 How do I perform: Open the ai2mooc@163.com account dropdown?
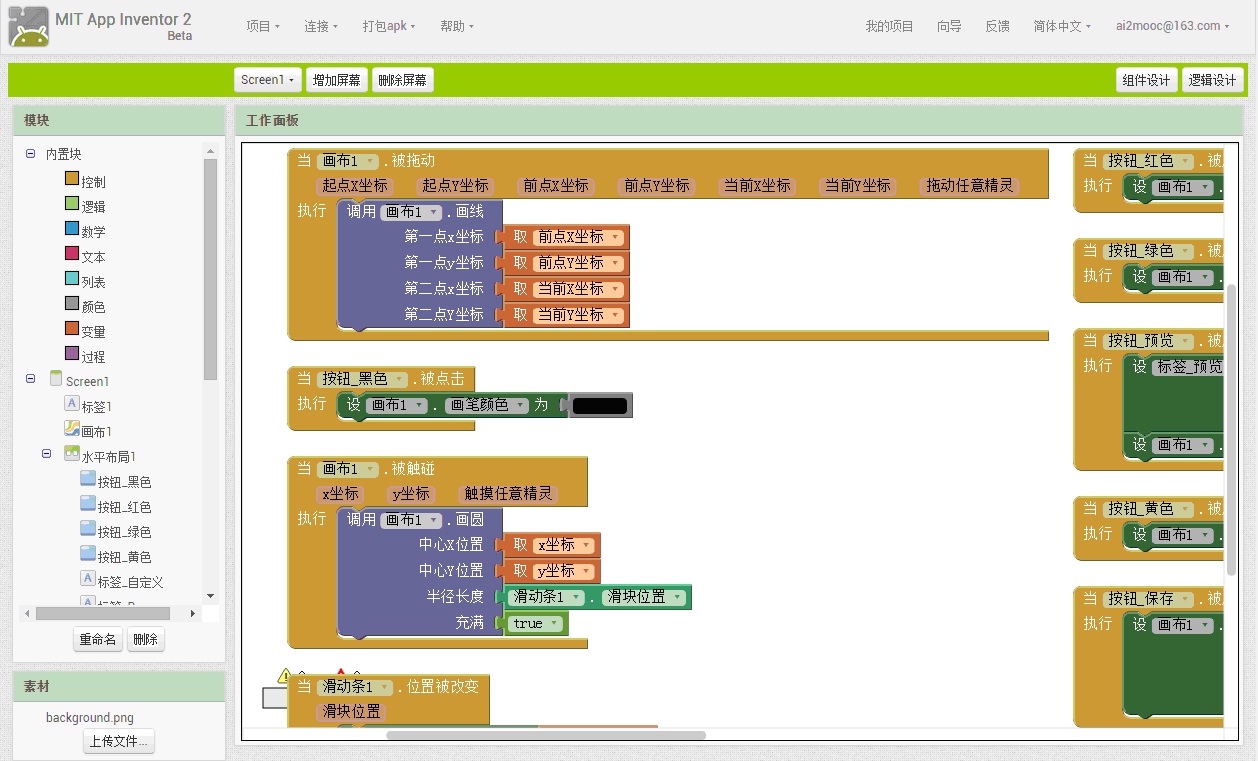[x=1172, y=26]
